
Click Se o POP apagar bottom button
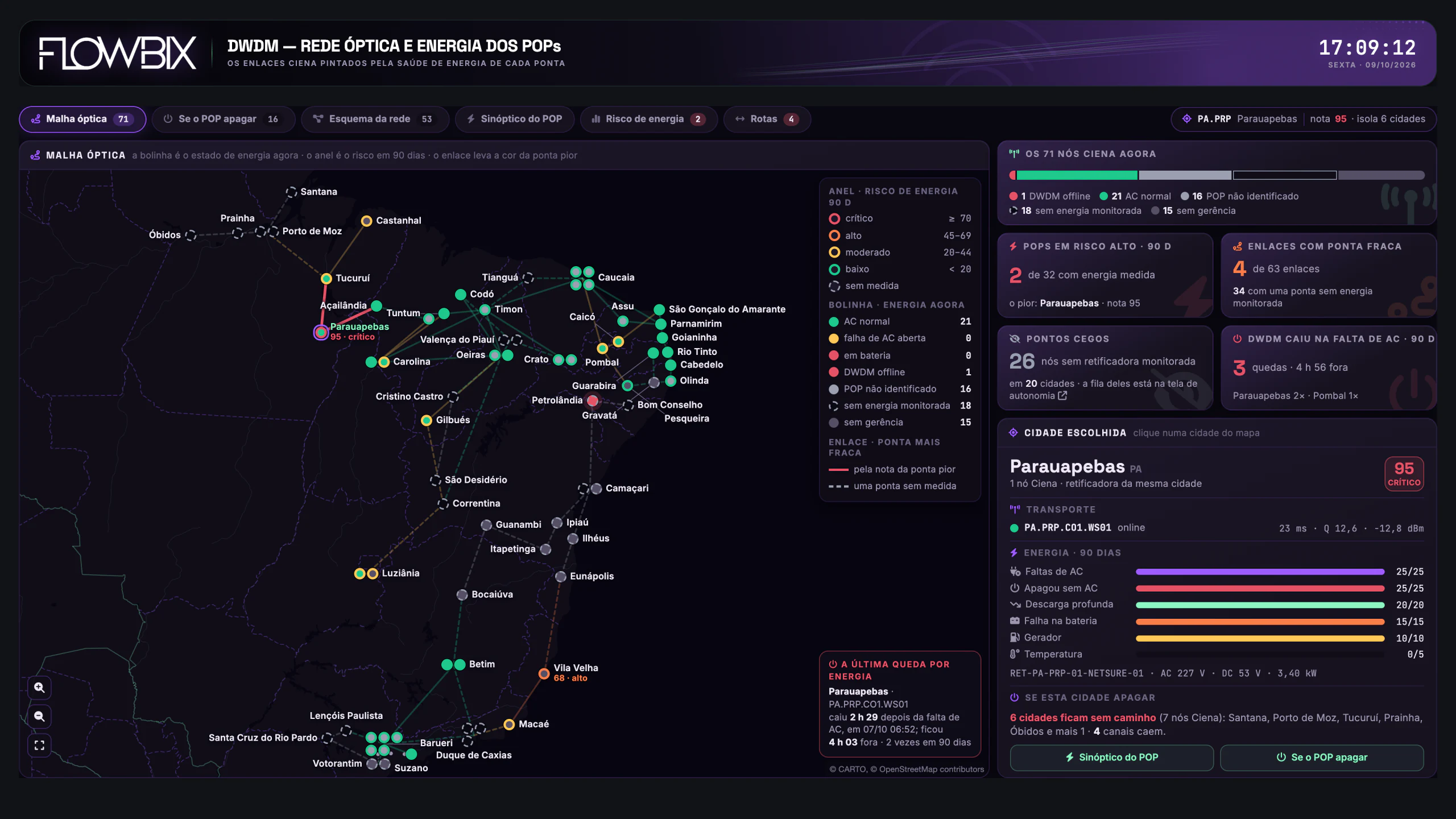pos(1322,758)
